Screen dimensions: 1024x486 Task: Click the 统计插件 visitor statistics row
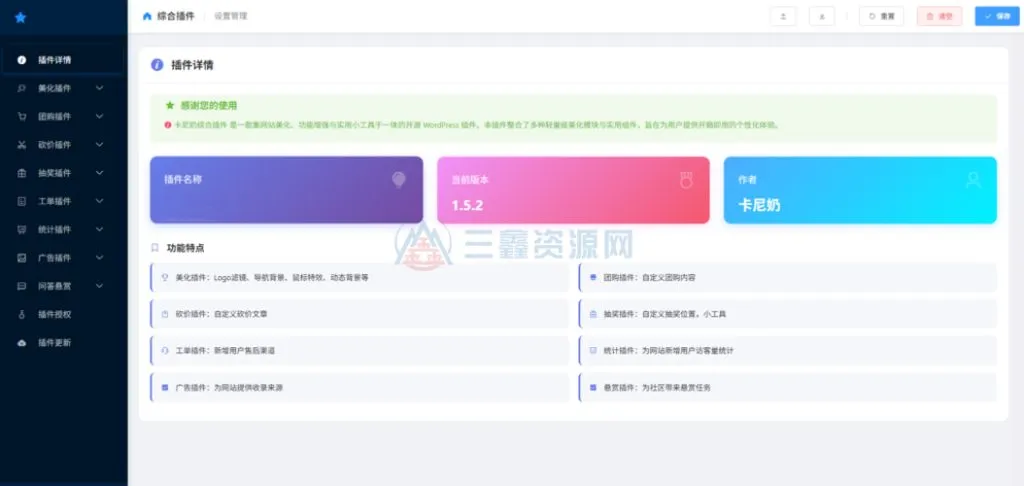788,351
